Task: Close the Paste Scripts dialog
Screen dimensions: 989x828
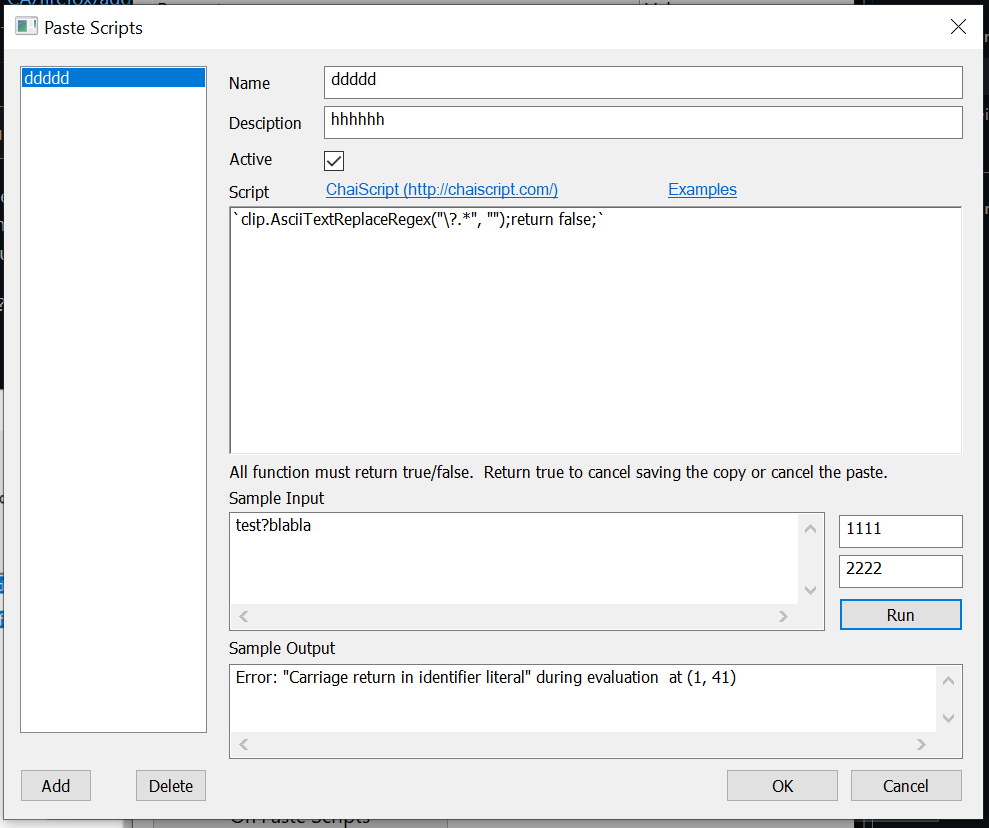Action: [x=957, y=27]
